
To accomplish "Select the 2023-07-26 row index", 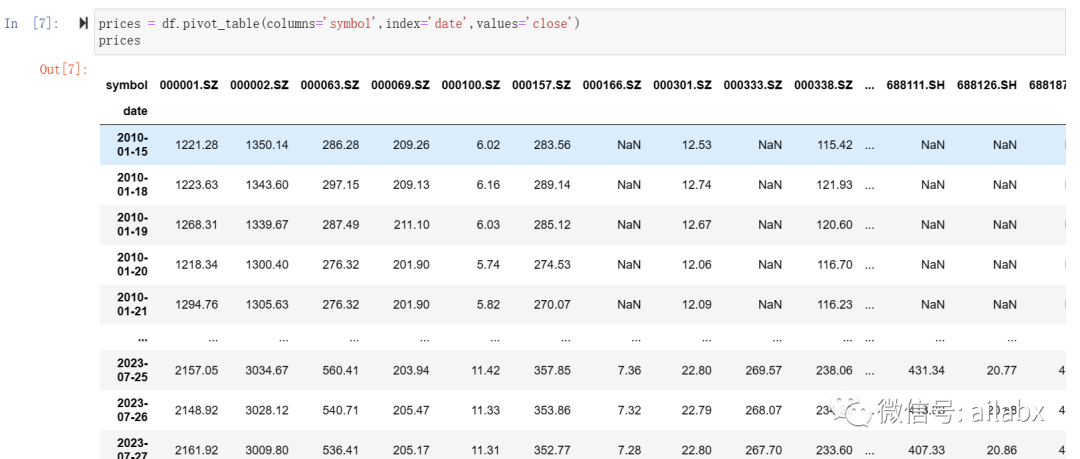I will click(x=132, y=410).
